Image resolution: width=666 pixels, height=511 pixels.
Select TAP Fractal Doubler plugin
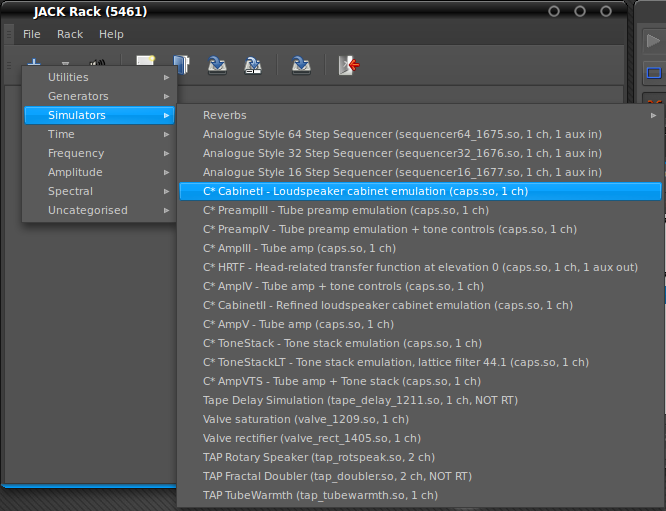[420, 477]
